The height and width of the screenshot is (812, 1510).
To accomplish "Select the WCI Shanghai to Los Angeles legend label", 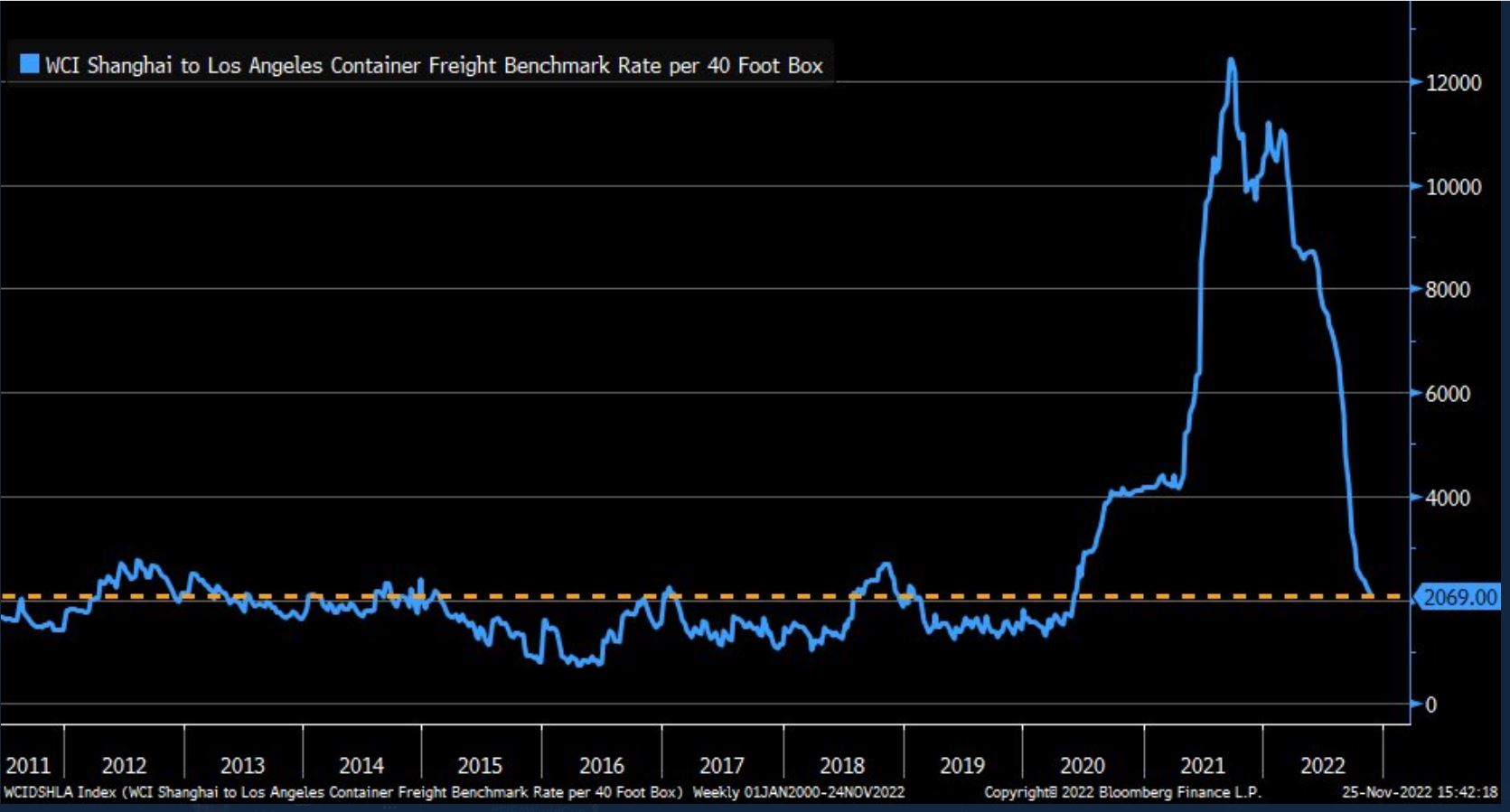I will coord(434,65).
